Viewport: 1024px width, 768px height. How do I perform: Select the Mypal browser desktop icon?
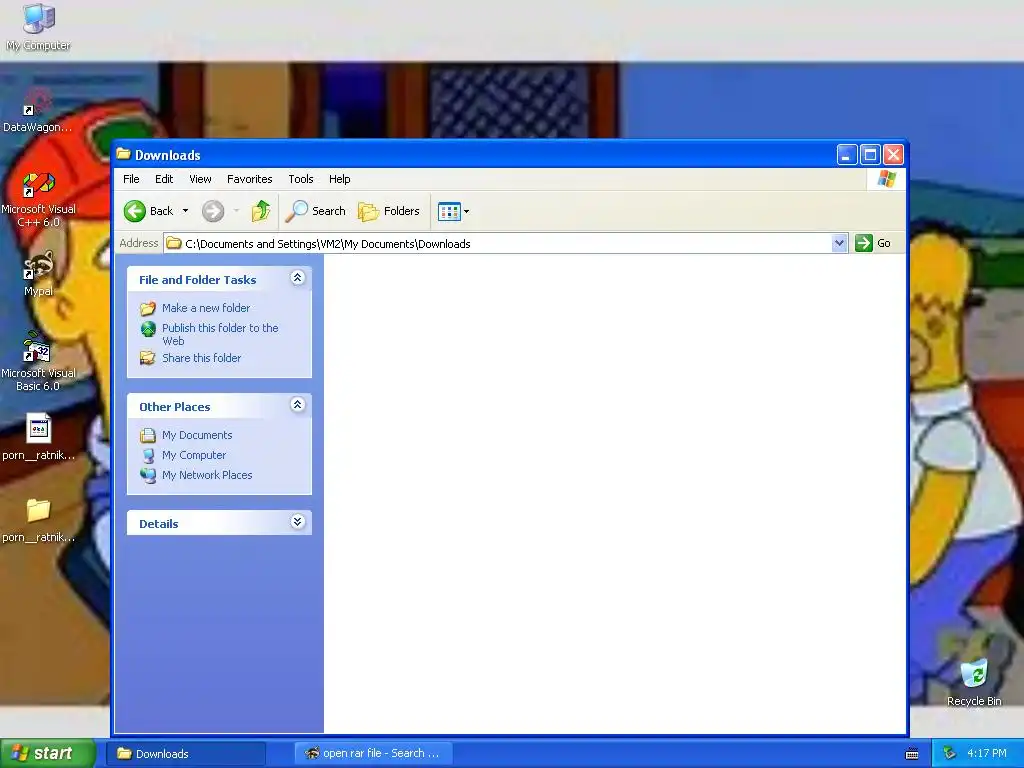[38, 274]
